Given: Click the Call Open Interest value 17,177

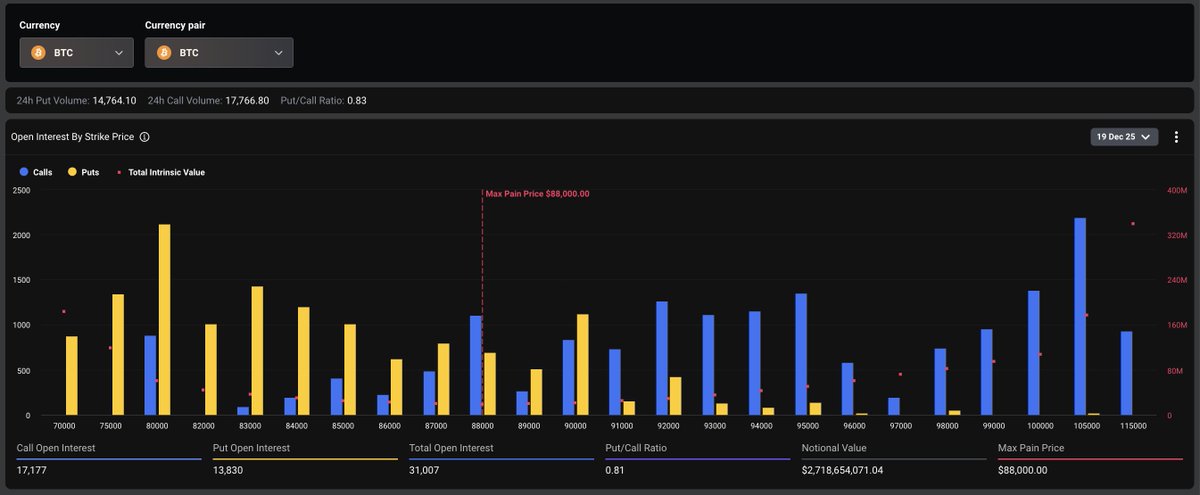Looking at the screenshot, I should point(32,470).
